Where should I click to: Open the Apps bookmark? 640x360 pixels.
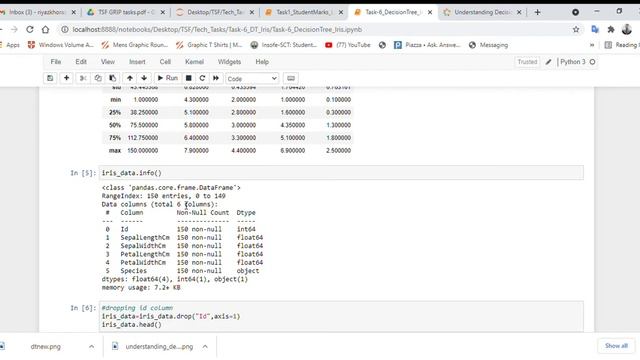tap(10, 45)
